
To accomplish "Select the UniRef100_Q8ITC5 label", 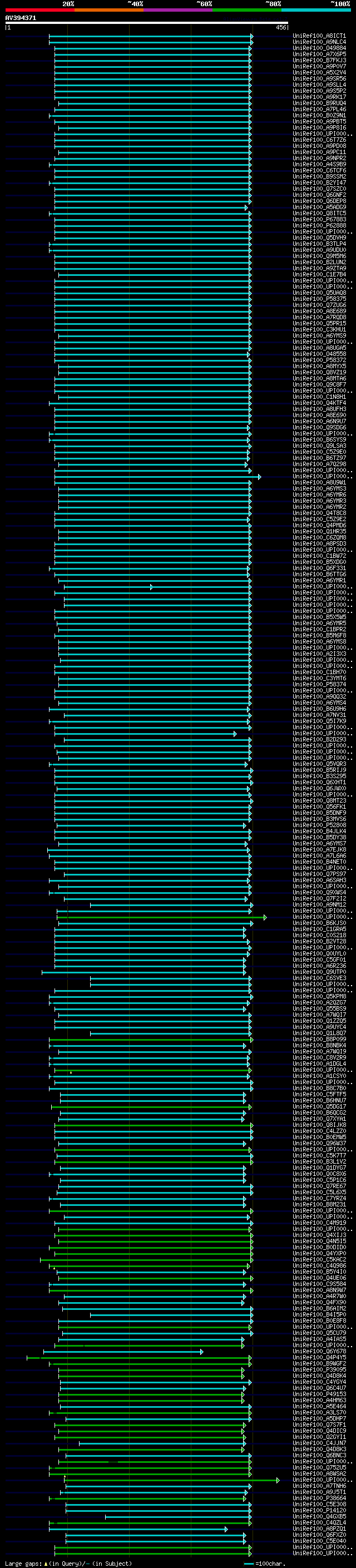I will 319,213.
